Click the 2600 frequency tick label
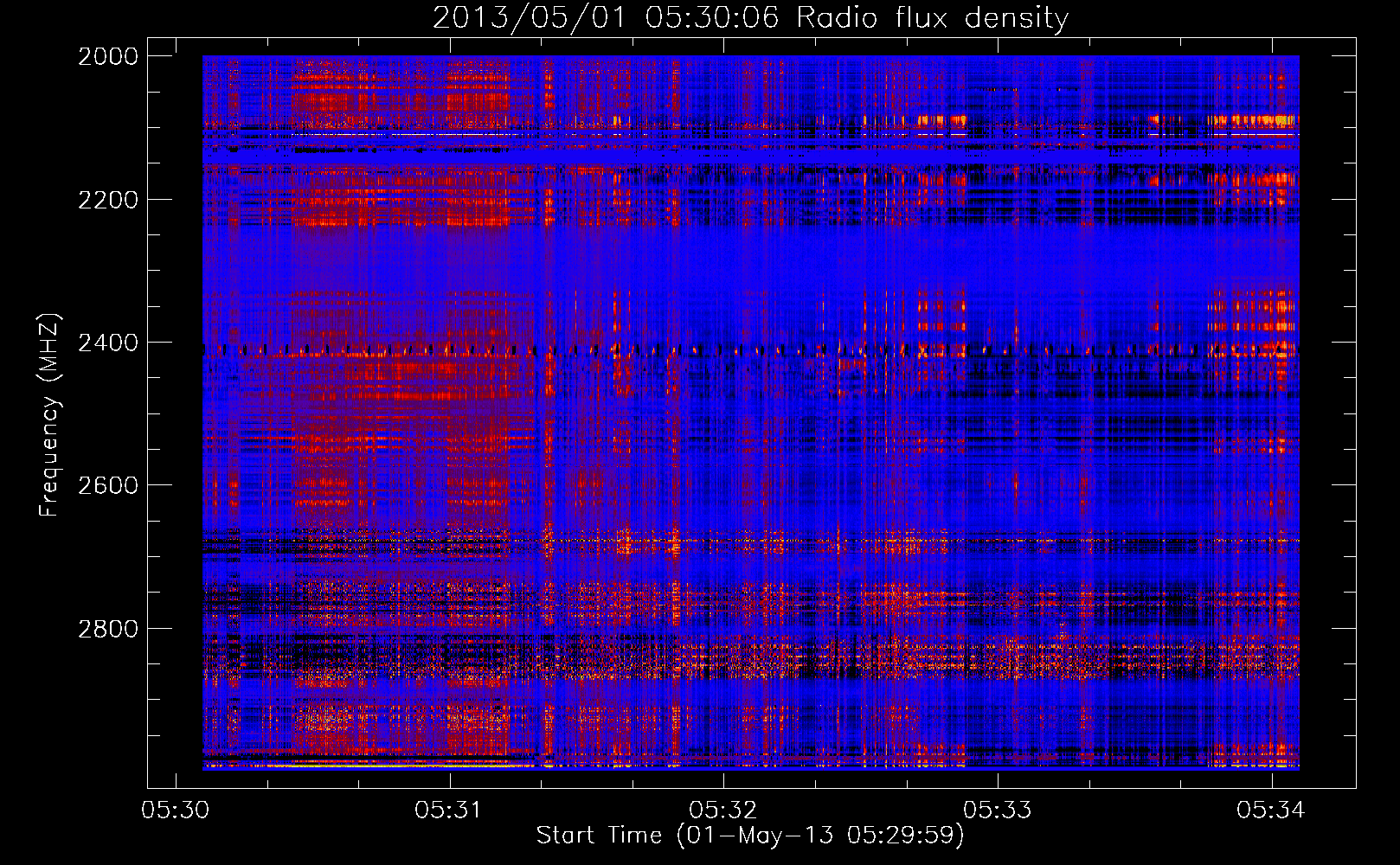The height and width of the screenshot is (865, 1400). (108, 485)
